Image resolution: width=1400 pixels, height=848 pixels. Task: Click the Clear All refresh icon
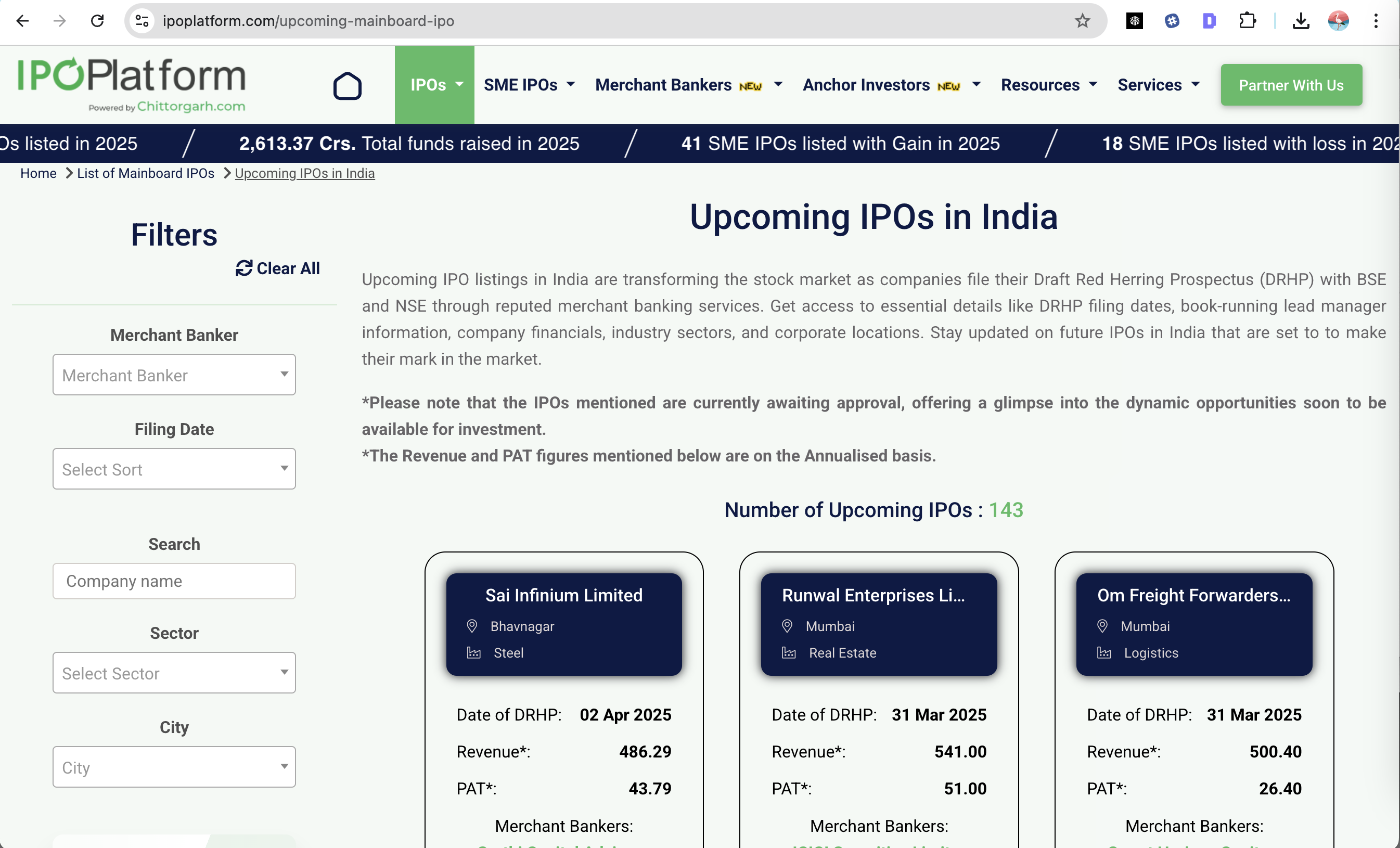(245, 268)
